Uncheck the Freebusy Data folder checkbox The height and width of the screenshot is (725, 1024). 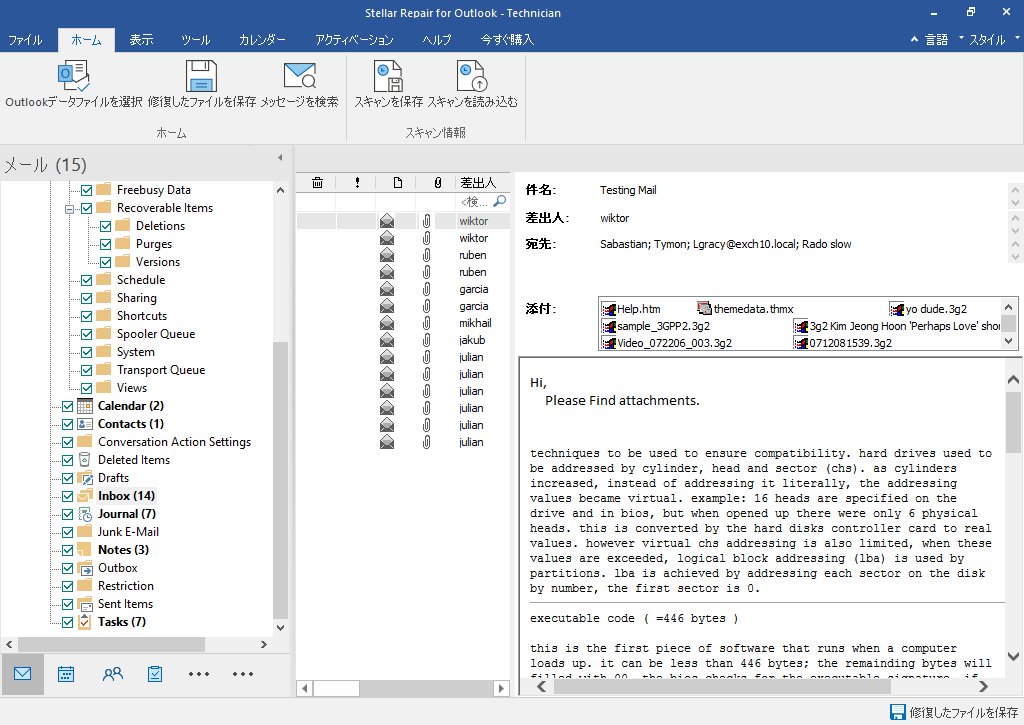(86, 190)
